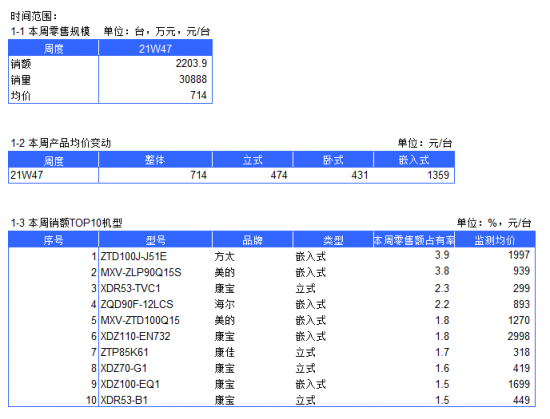Click the 整体 column header
Screen dimensions: 550x419
155,160
